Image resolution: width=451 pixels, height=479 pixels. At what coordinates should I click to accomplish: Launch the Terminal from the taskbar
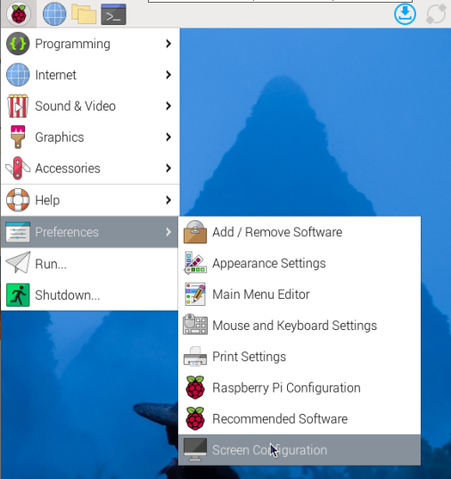(113, 14)
